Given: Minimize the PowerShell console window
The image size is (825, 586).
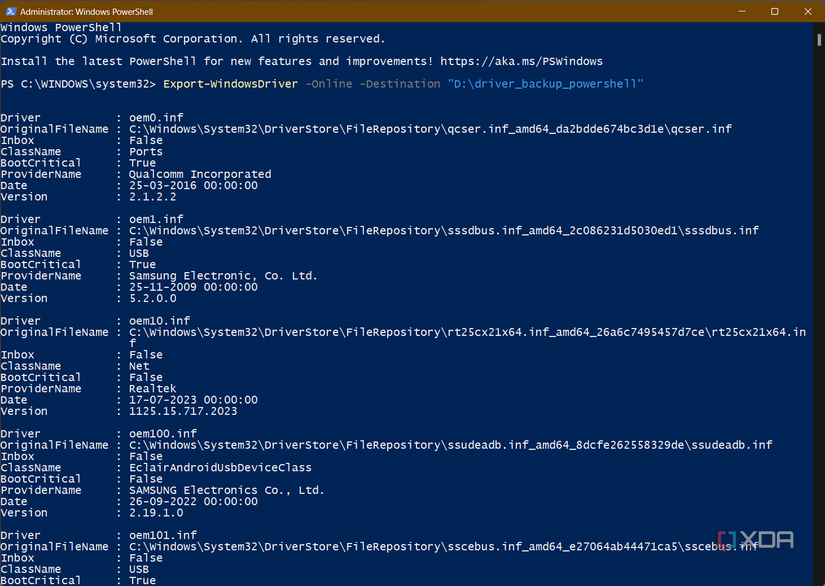Looking at the screenshot, I should tap(740, 11).
